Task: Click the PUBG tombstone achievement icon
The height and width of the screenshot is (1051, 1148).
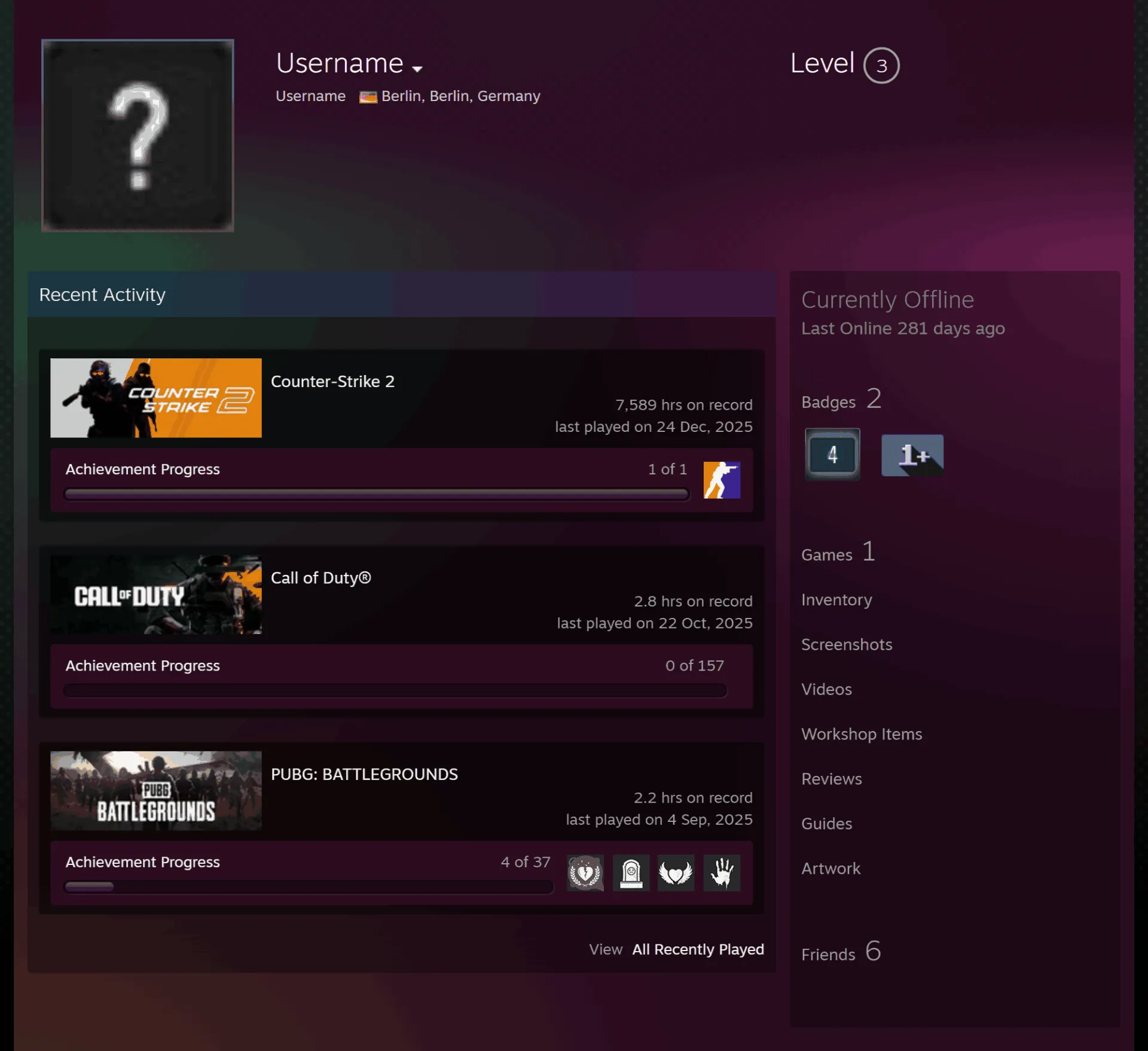Action: click(631, 873)
